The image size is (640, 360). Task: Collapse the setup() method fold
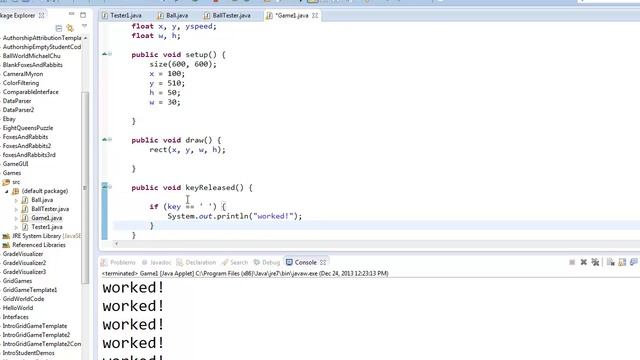(110, 54)
